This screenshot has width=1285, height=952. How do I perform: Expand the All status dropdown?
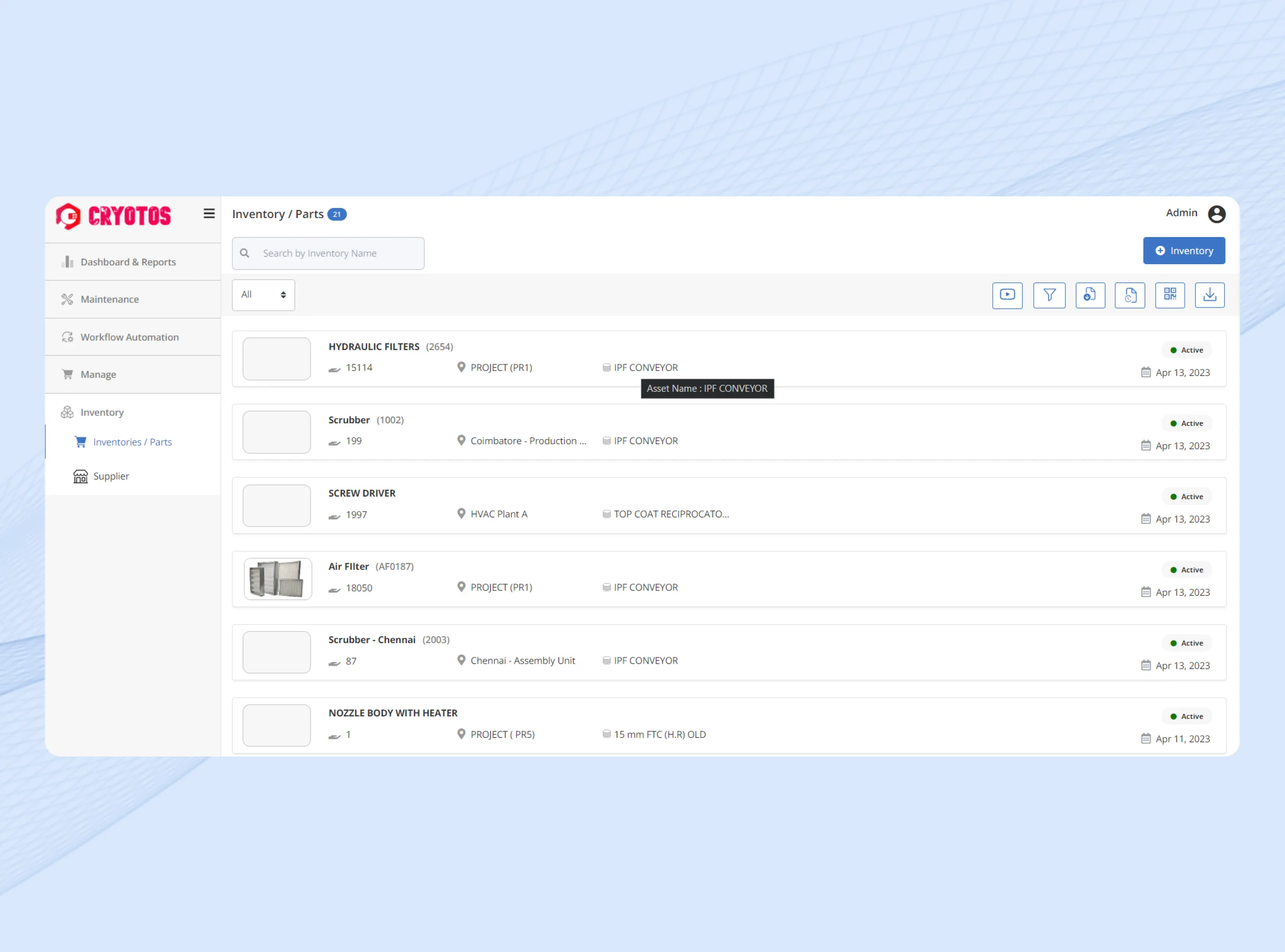[263, 294]
